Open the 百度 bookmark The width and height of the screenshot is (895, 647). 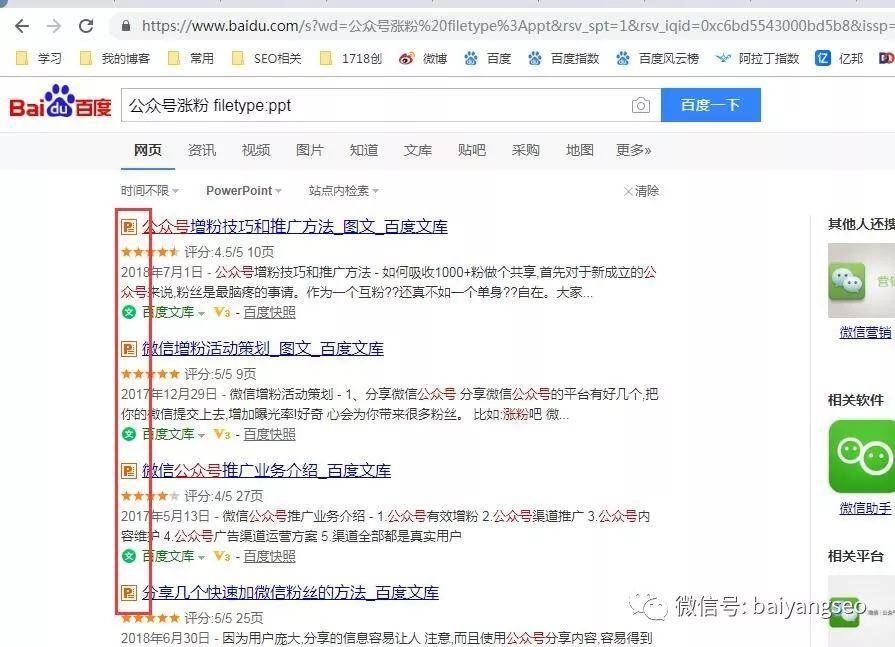pos(487,58)
